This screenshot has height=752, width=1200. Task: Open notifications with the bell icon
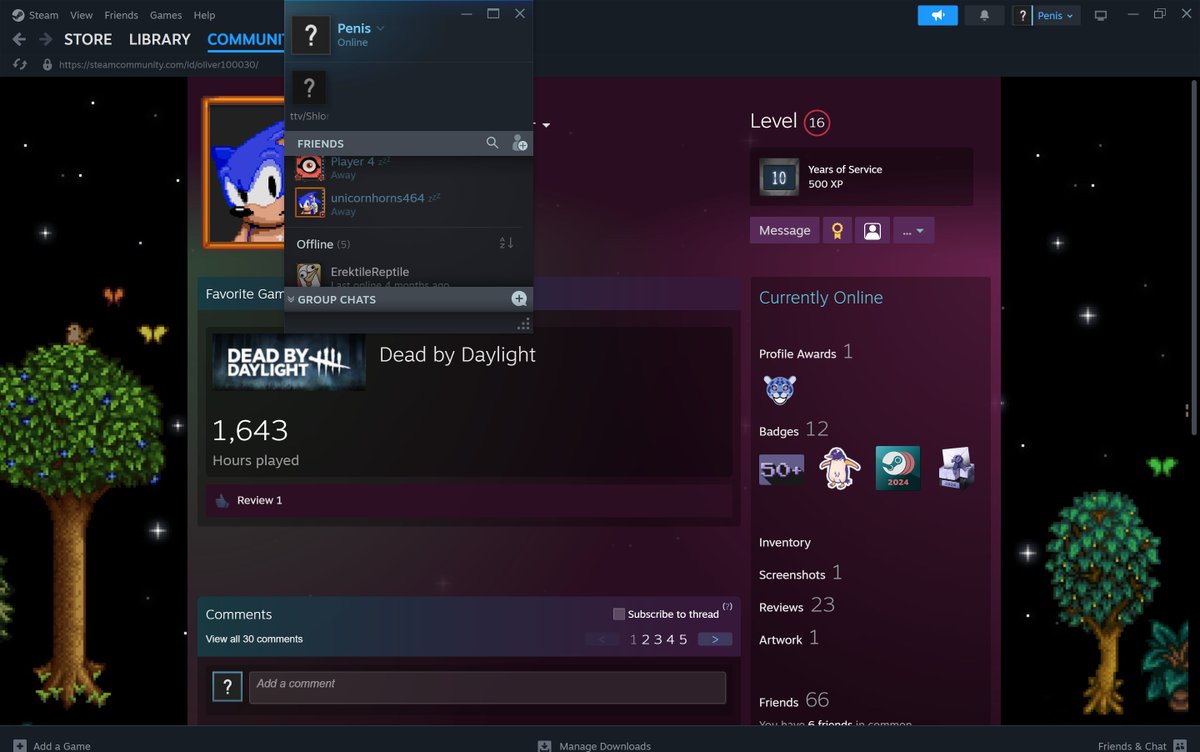(985, 15)
